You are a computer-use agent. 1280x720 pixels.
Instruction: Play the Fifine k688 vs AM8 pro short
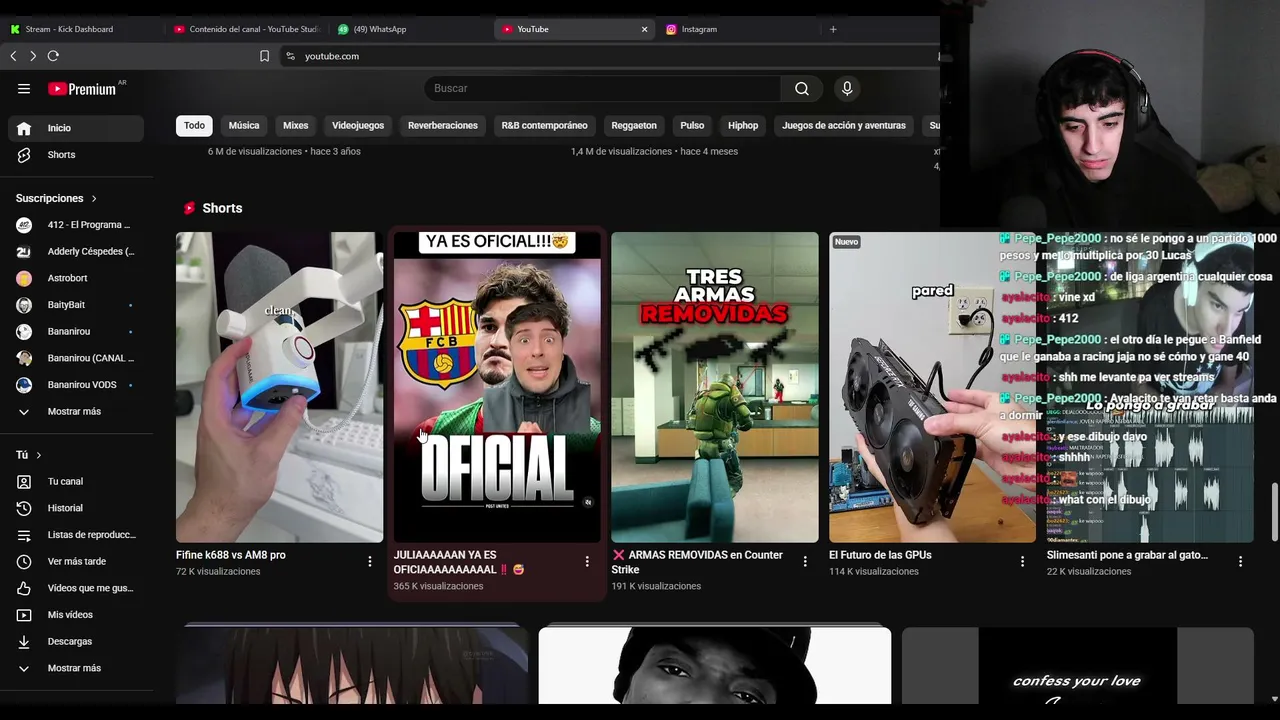279,387
